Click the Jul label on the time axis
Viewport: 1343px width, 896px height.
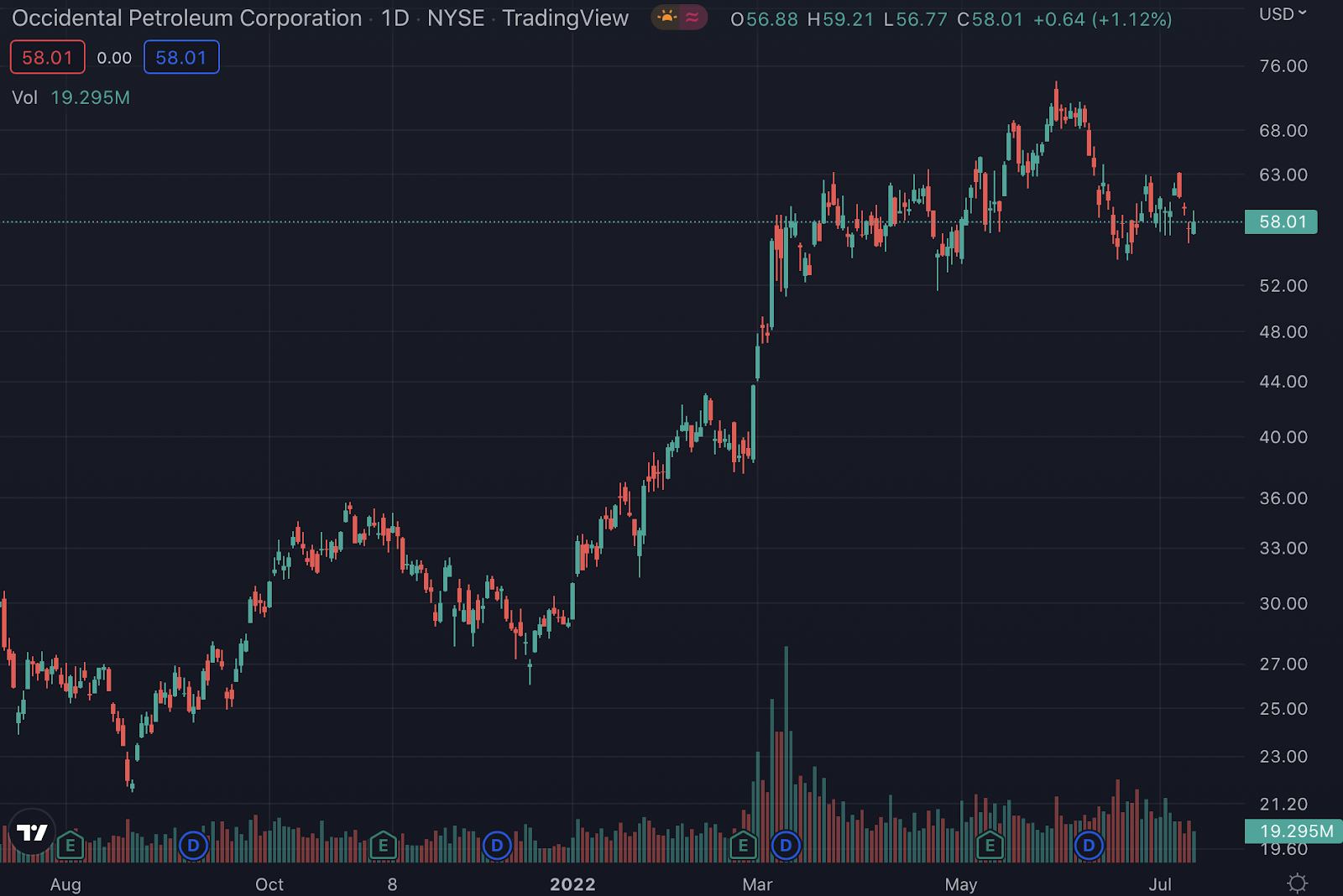(1160, 884)
